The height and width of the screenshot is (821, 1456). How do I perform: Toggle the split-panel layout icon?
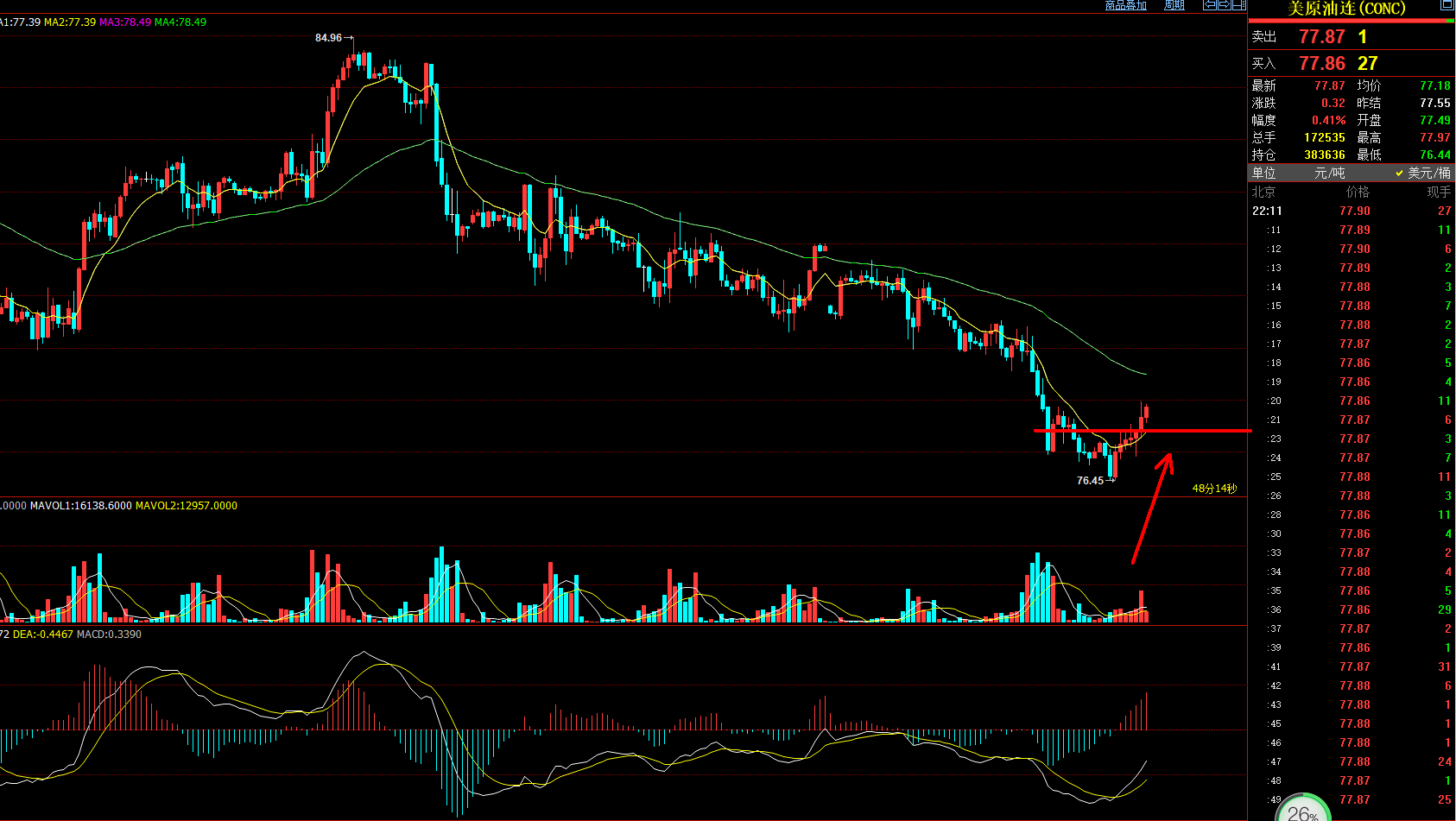[x=1238, y=5]
